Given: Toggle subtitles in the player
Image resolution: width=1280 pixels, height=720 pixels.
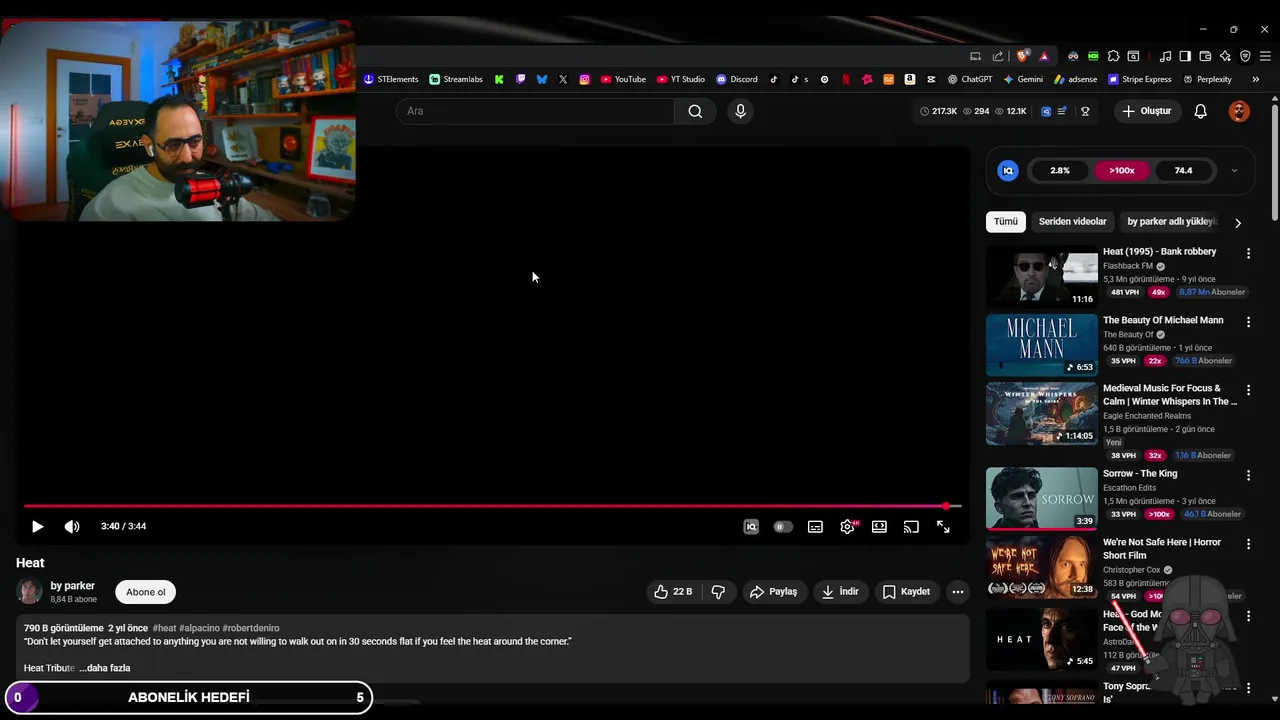Looking at the screenshot, I should click(815, 527).
